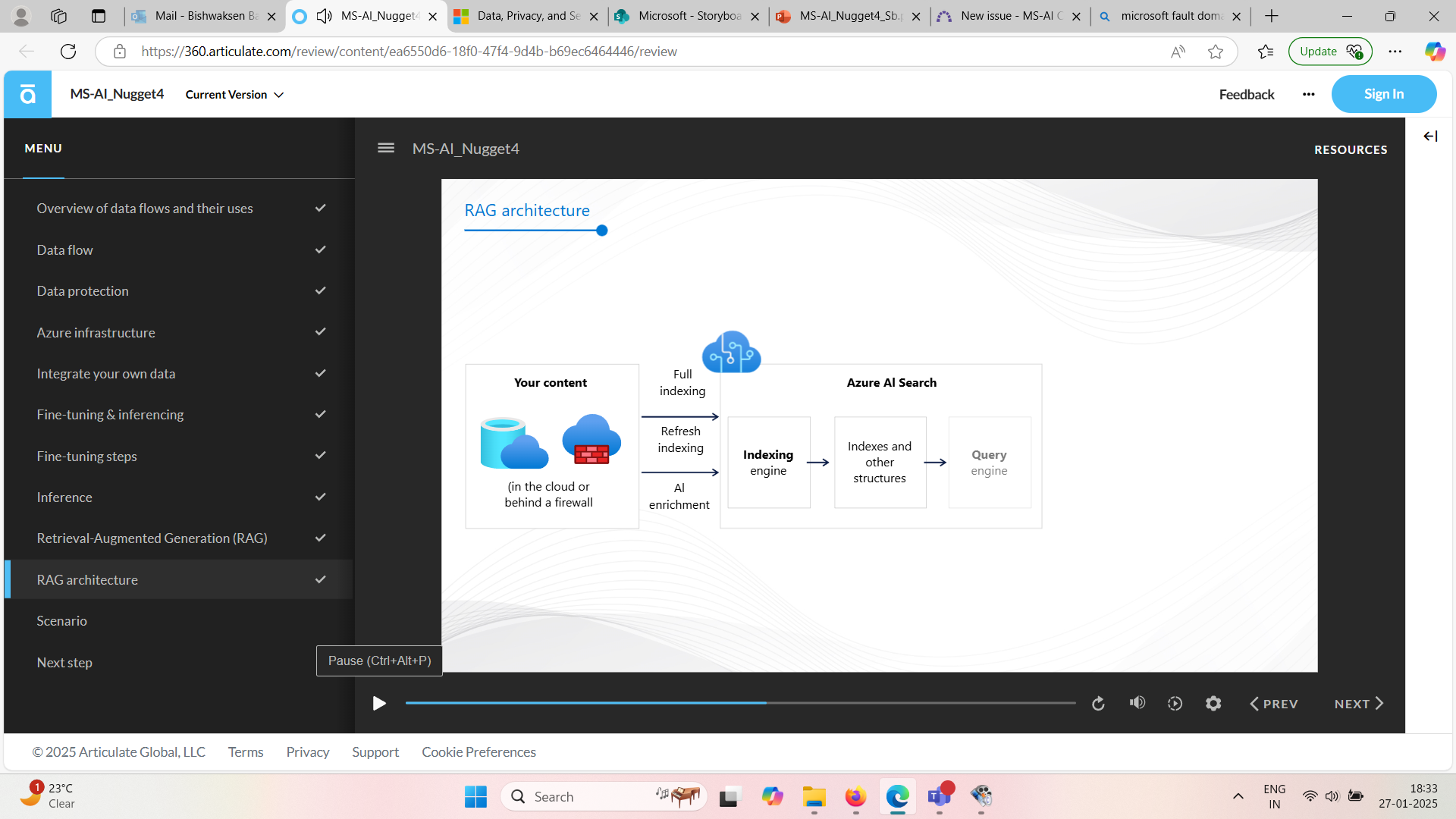Open the Current Version dropdown

click(x=234, y=95)
